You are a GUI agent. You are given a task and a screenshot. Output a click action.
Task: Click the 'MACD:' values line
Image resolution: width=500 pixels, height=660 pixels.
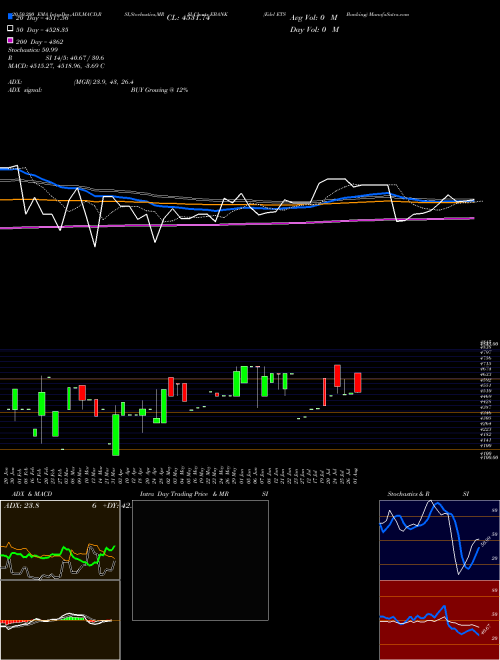[56, 66]
